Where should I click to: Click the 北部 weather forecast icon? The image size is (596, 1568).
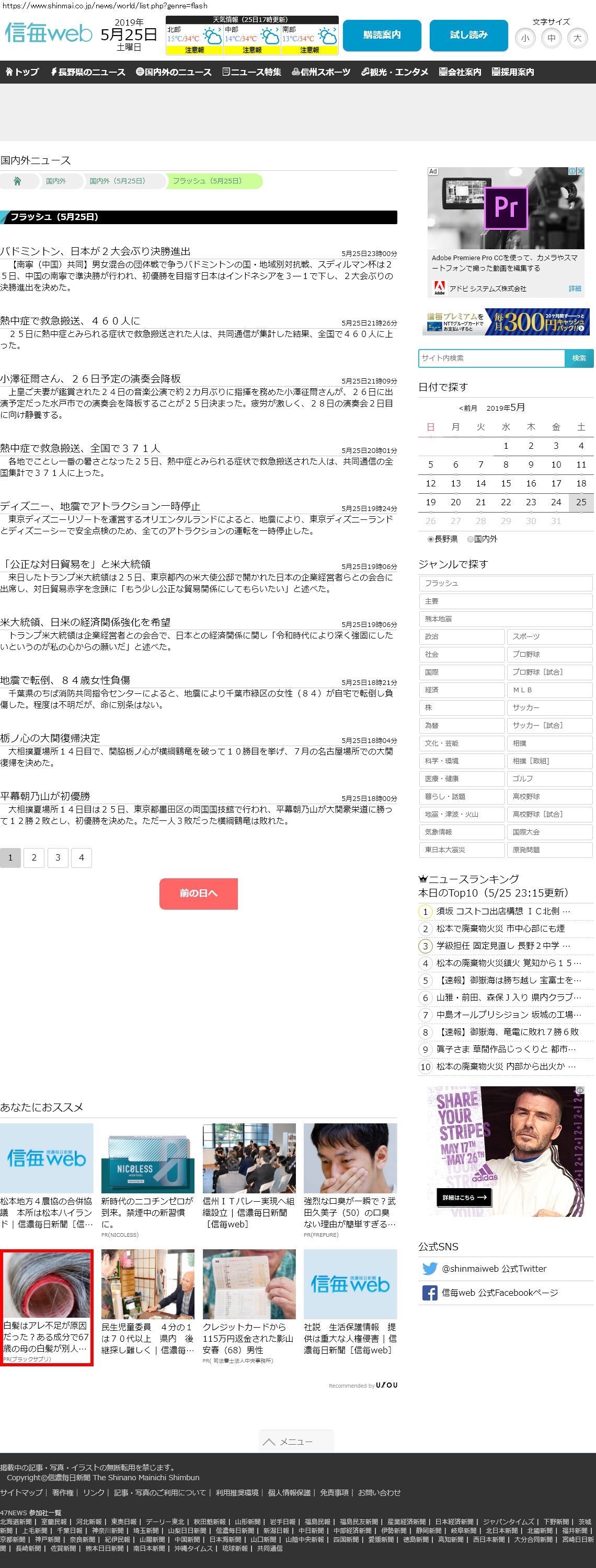(x=212, y=36)
